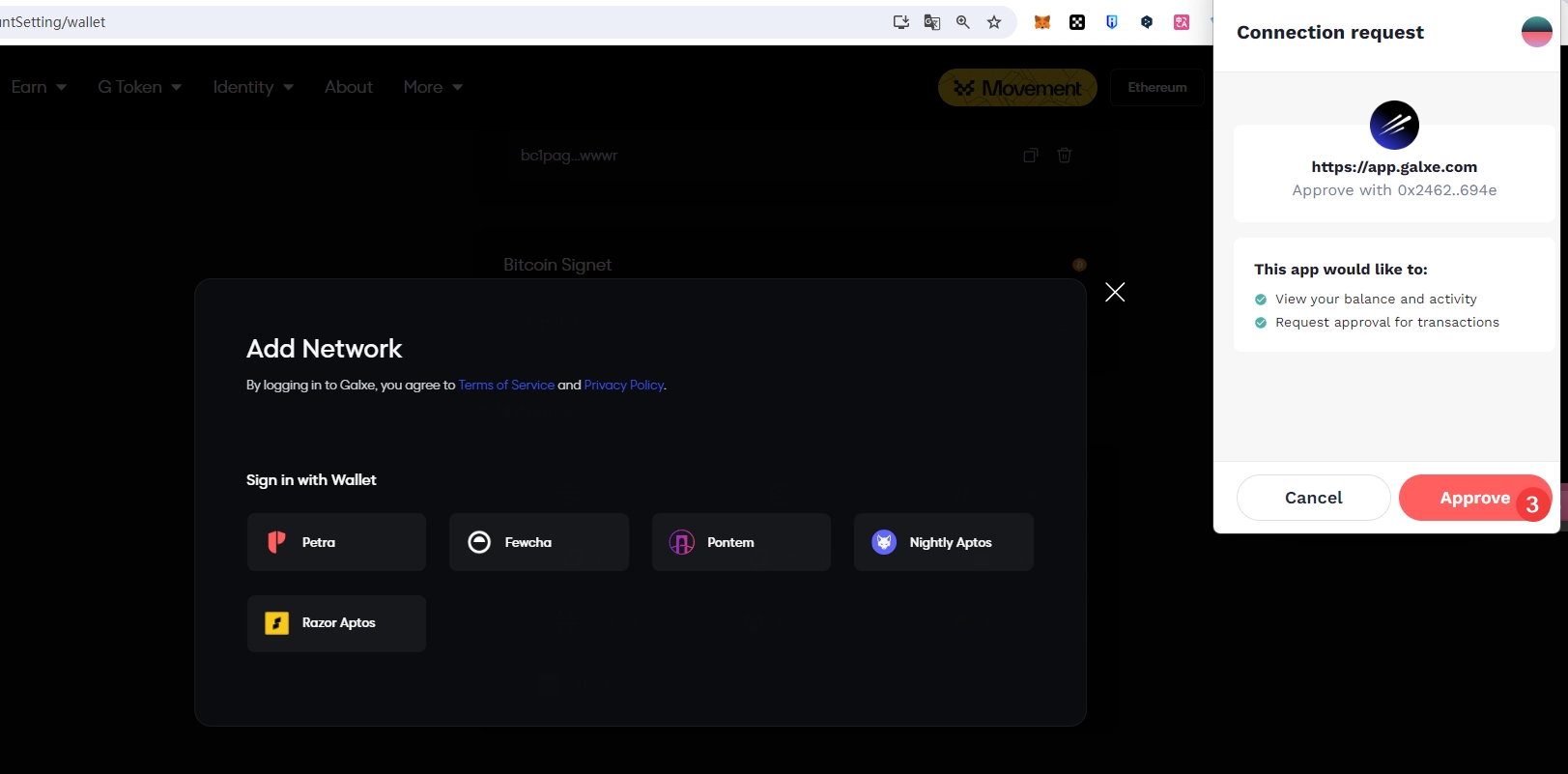Select Petra wallet to sign in
This screenshot has width=1568, height=774.
click(336, 542)
